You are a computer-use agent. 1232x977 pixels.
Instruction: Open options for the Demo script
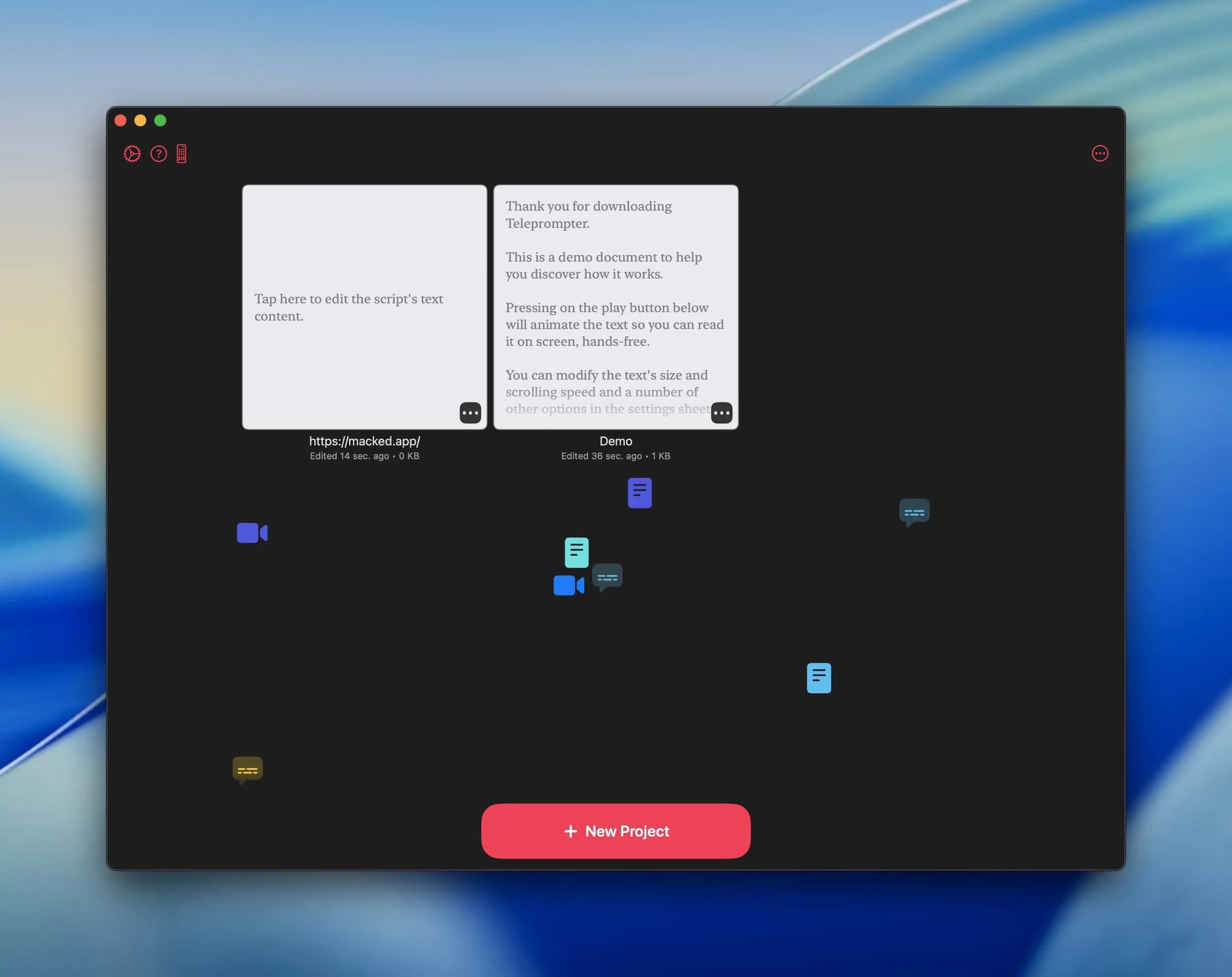point(721,412)
